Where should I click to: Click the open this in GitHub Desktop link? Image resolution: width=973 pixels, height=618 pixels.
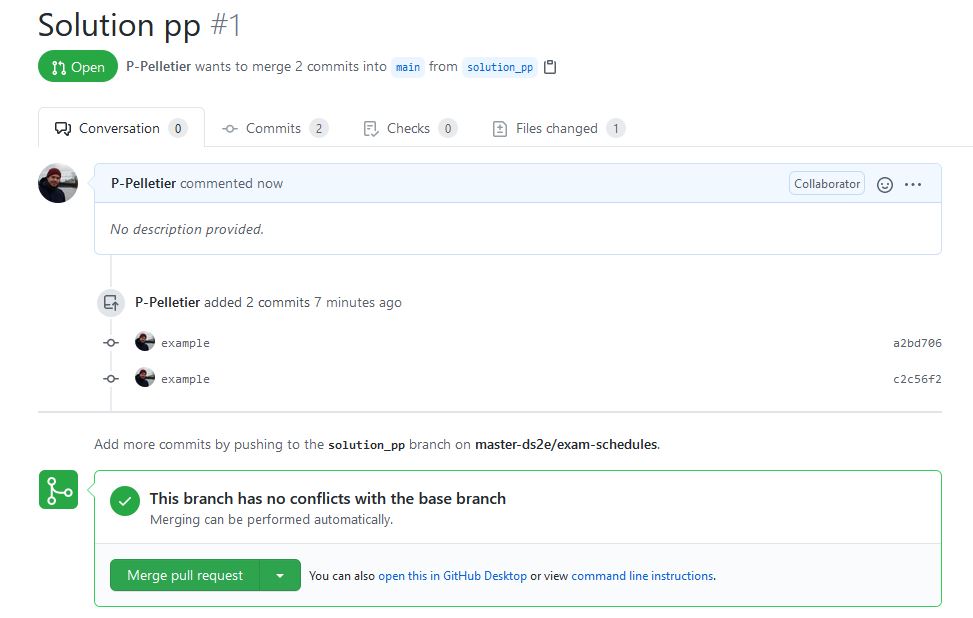(452, 576)
